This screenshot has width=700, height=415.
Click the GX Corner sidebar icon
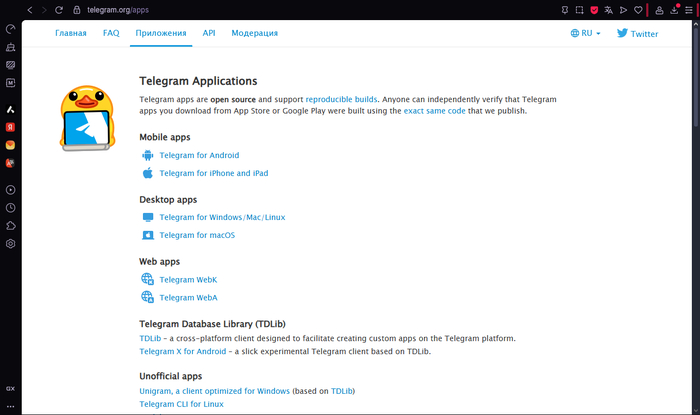(10, 388)
